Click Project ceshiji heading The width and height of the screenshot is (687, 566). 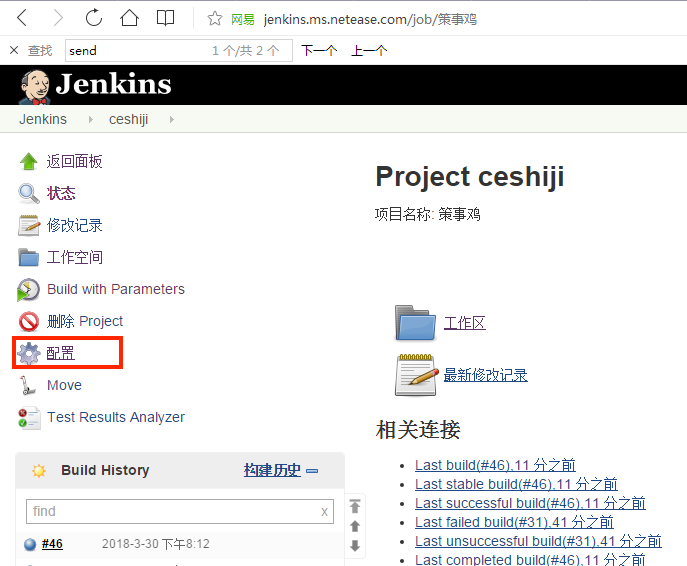[x=470, y=177]
